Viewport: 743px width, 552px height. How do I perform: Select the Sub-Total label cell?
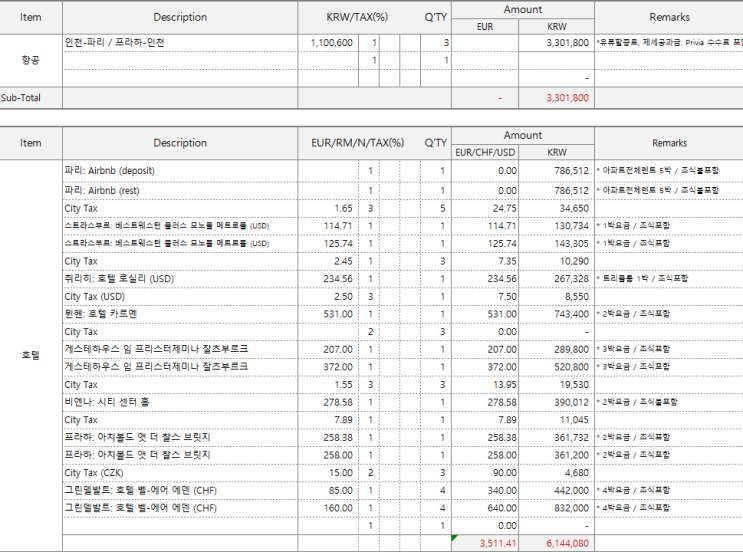click(31, 98)
